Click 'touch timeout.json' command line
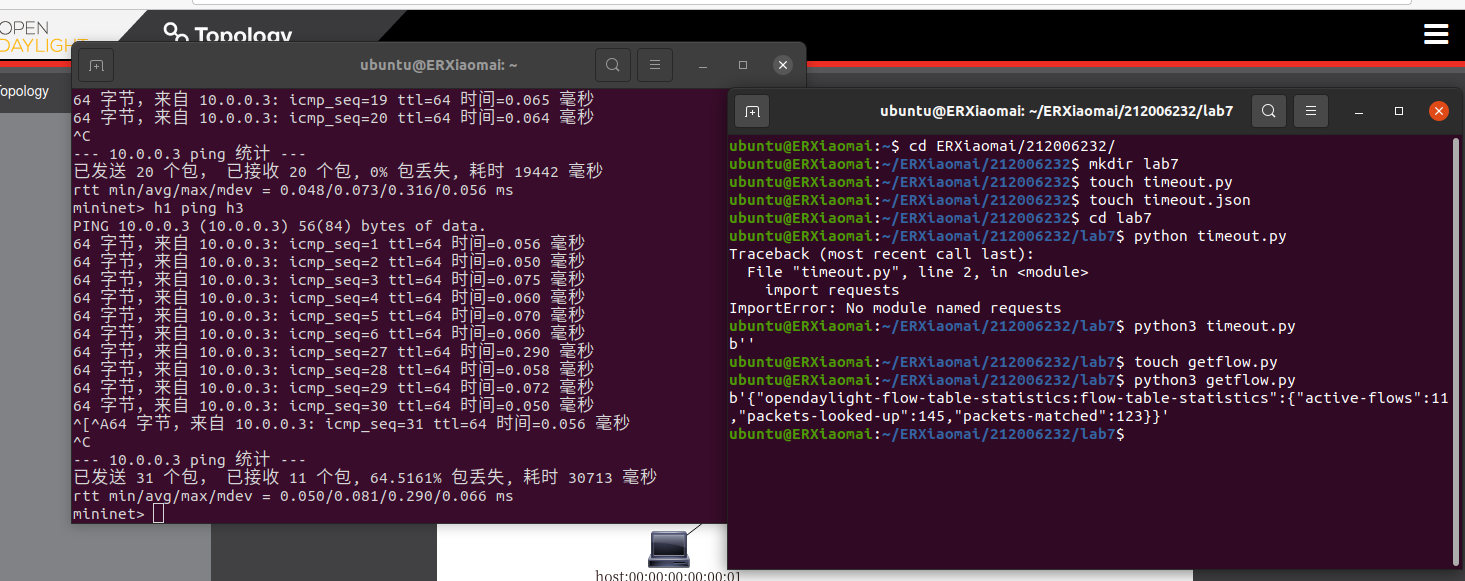Viewport: 1465px width, 581px height. pos(989,200)
